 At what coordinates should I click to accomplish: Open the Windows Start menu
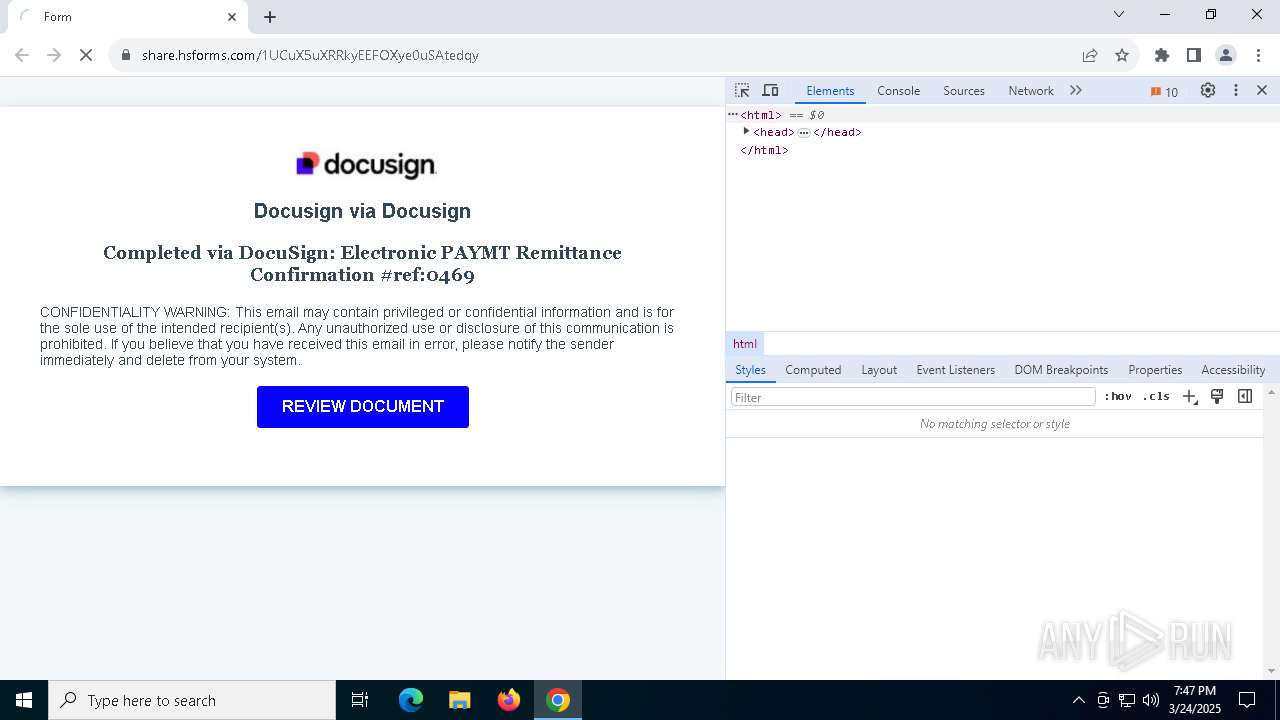point(24,700)
